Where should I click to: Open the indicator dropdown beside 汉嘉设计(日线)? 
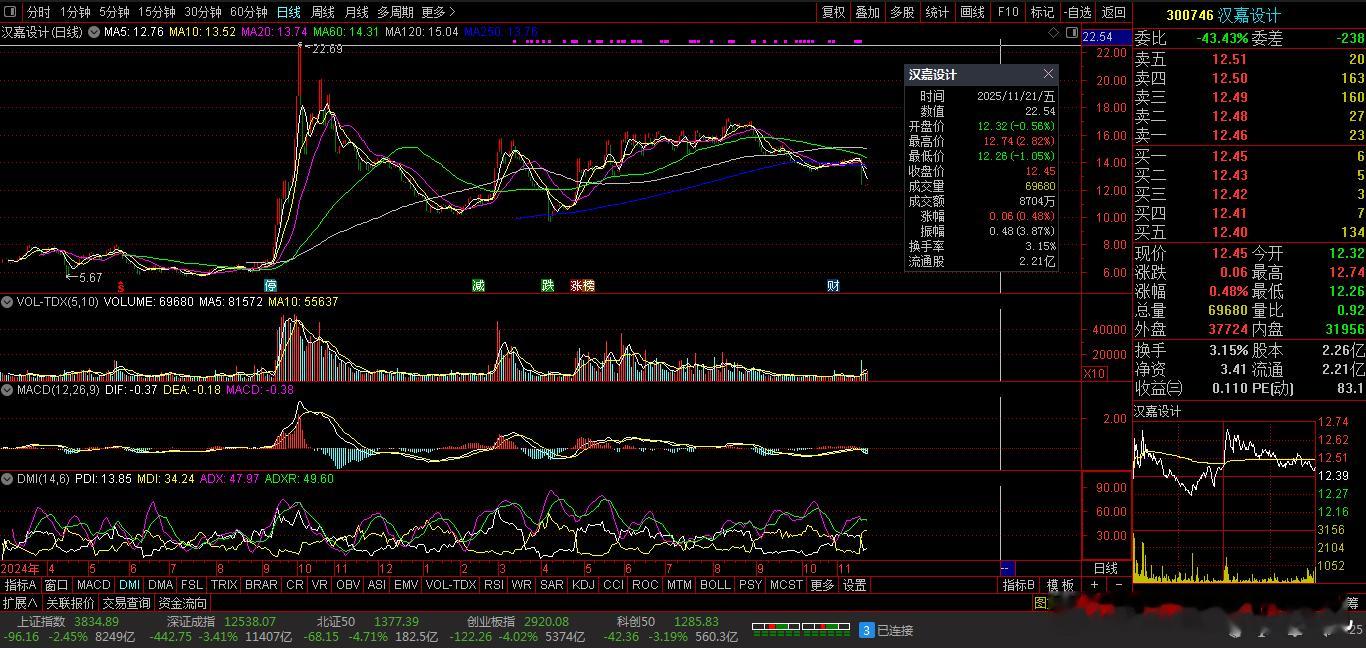click(x=94, y=32)
